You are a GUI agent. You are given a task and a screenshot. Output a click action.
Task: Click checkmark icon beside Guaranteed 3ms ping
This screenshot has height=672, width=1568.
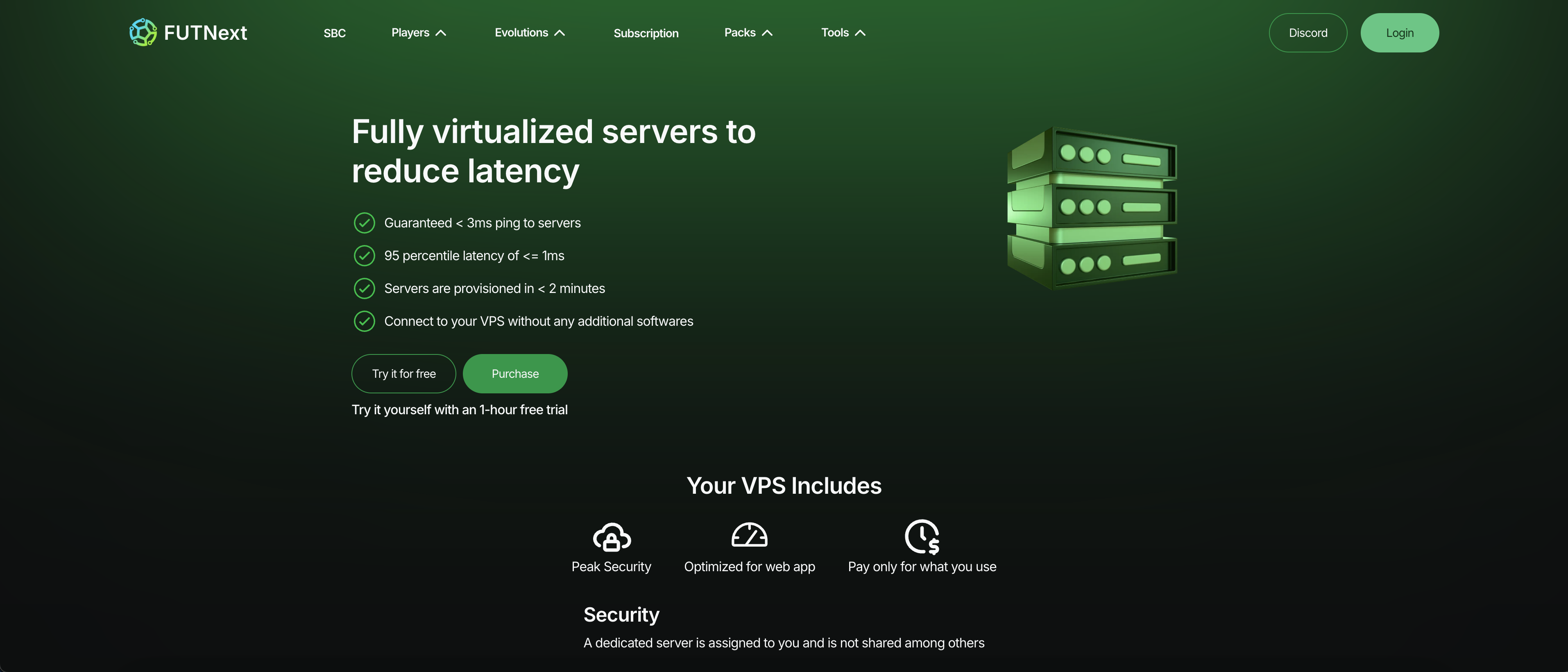click(x=364, y=223)
